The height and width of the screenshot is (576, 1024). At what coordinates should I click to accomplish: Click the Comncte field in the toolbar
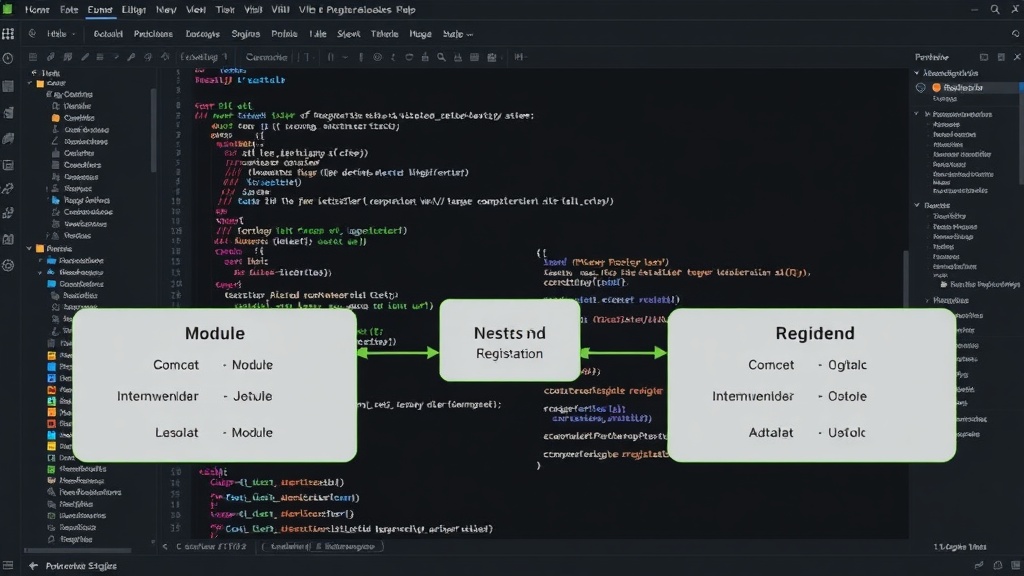[266, 57]
